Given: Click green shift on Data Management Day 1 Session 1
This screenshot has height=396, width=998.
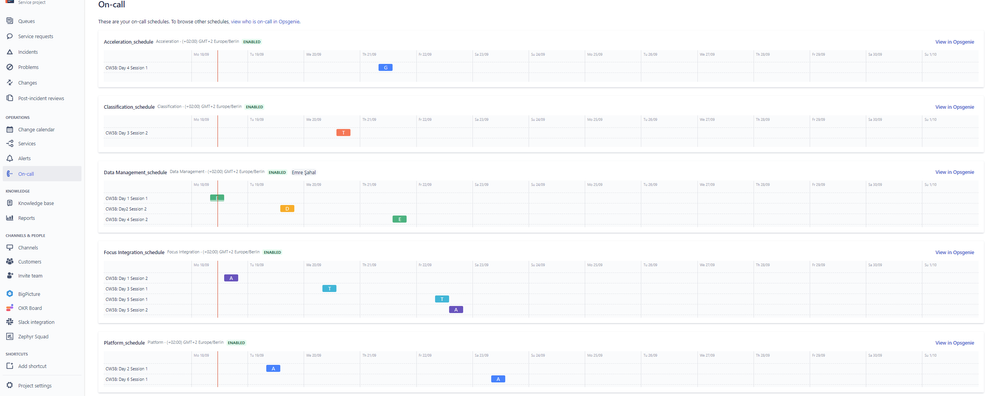Looking at the screenshot, I should pos(217,198).
